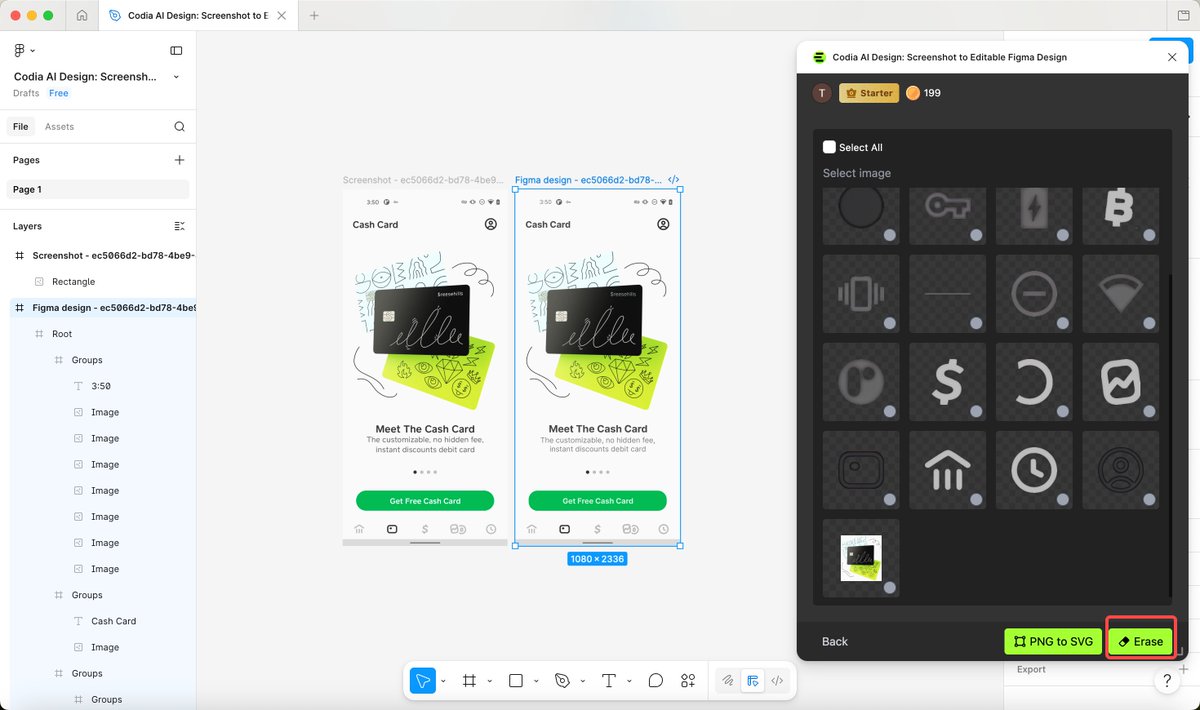1200x710 pixels.
Task: Click the Free plan link
Action: [59, 93]
